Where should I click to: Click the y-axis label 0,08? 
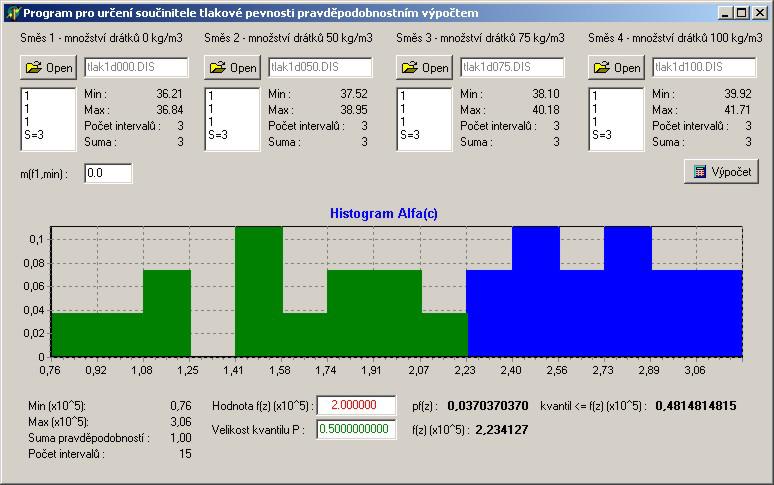pos(33,263)
